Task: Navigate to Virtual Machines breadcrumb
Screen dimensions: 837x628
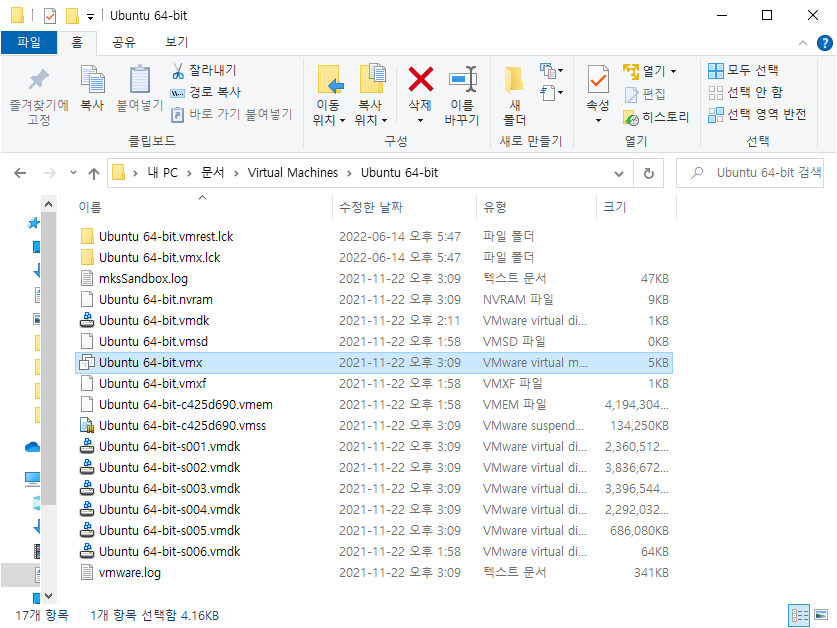Action: pos(293,172)
